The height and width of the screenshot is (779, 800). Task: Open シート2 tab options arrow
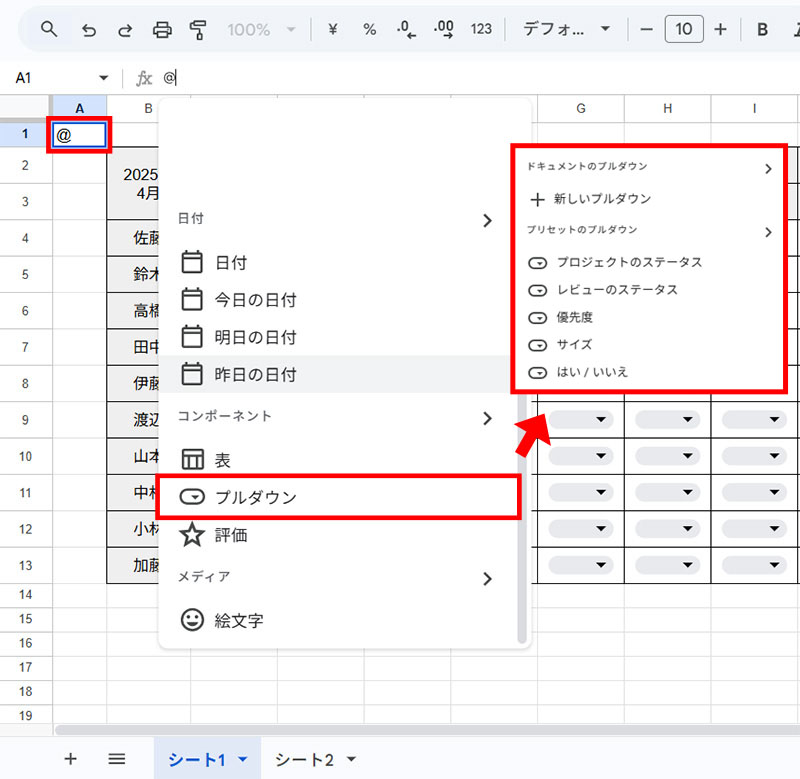pos(351,759)
